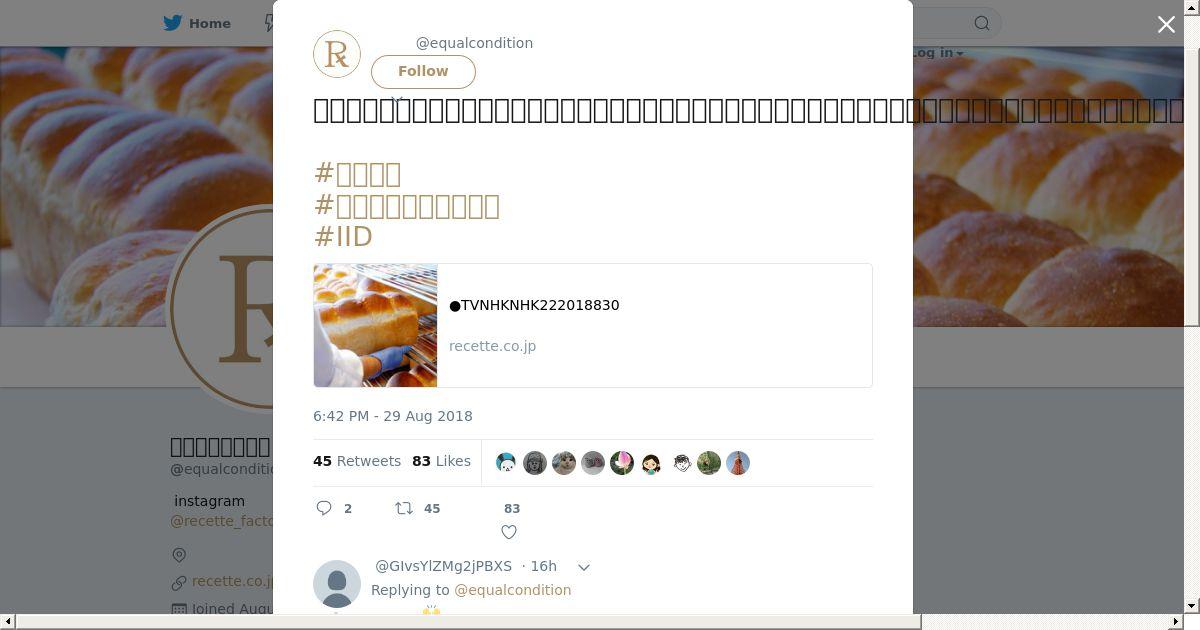Click the reply speech bubble icon
The width and height of the screenshot is (1200, 630).
[324, 508]
